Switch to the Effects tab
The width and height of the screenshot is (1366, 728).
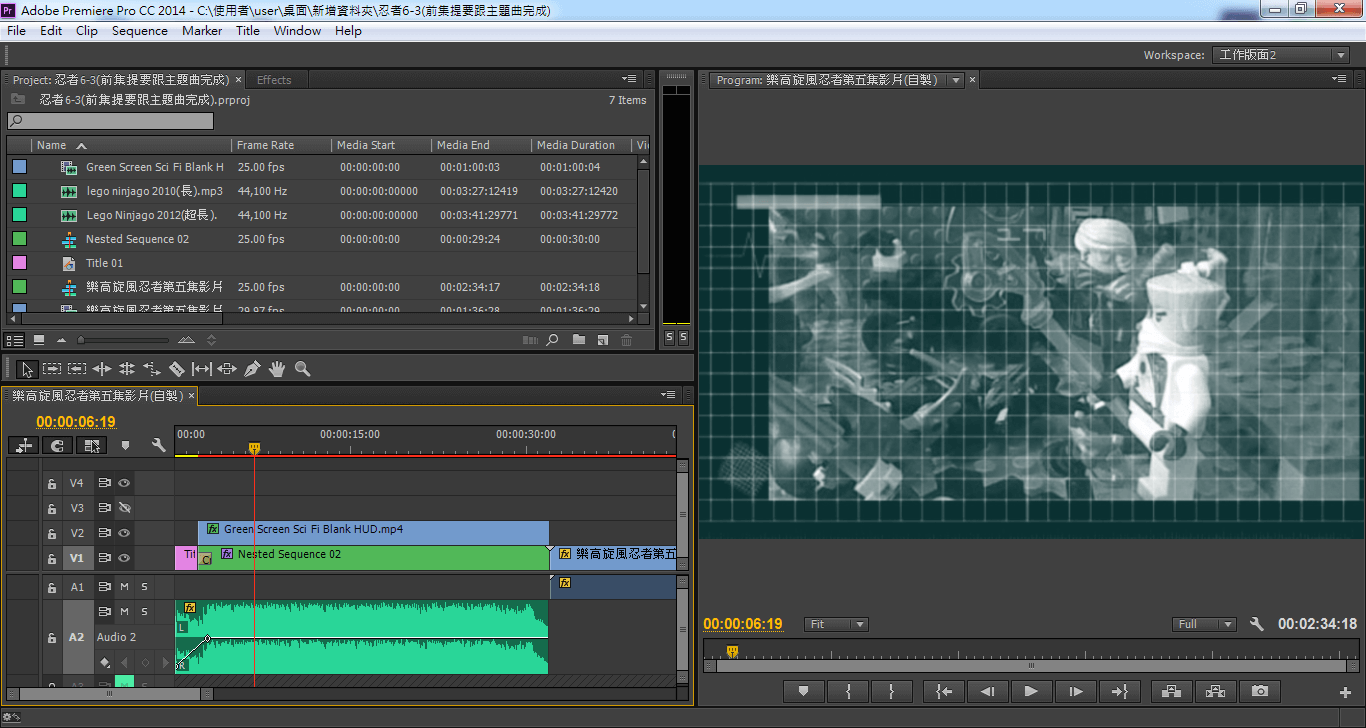274,80
